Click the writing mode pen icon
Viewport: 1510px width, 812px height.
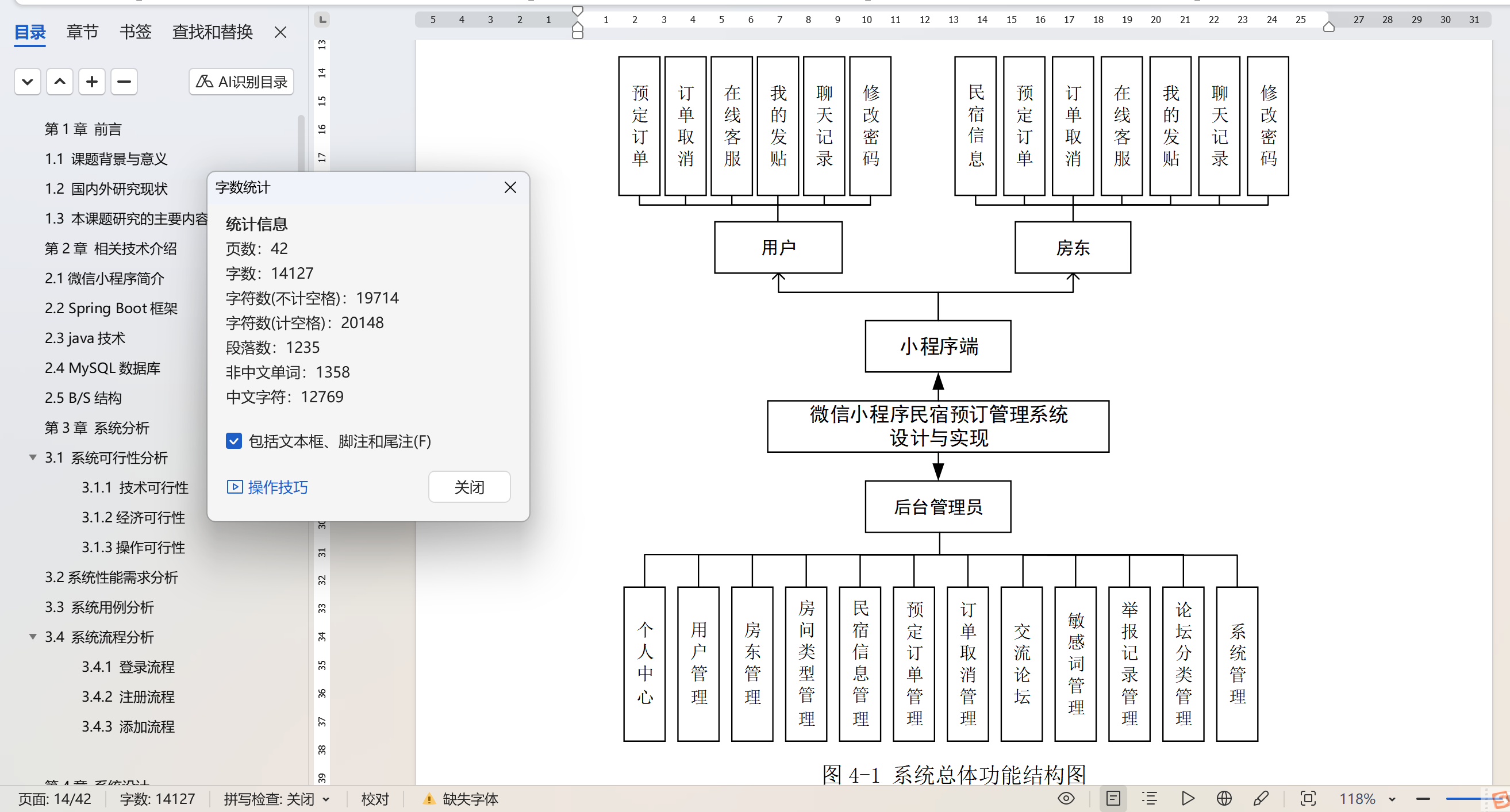[1261, 799]
